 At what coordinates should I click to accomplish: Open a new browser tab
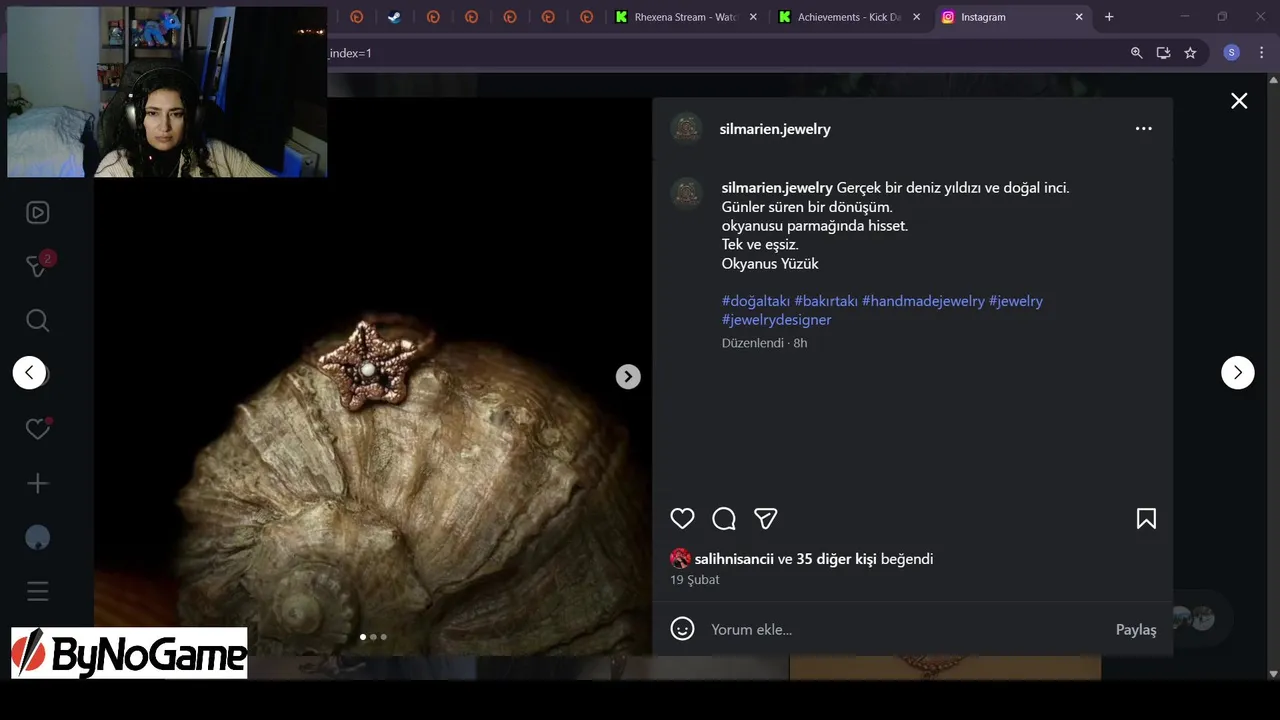pyautogui.click(x=1109, y=17)
